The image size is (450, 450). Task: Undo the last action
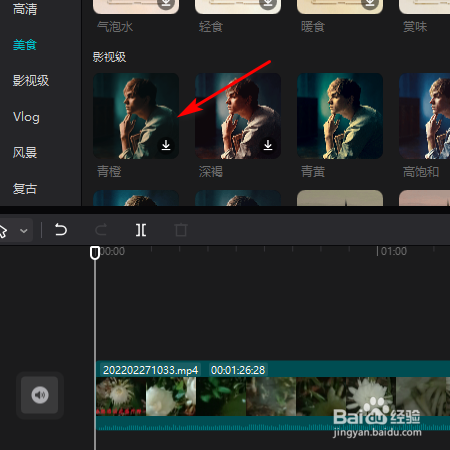click(x=61, y=230)
